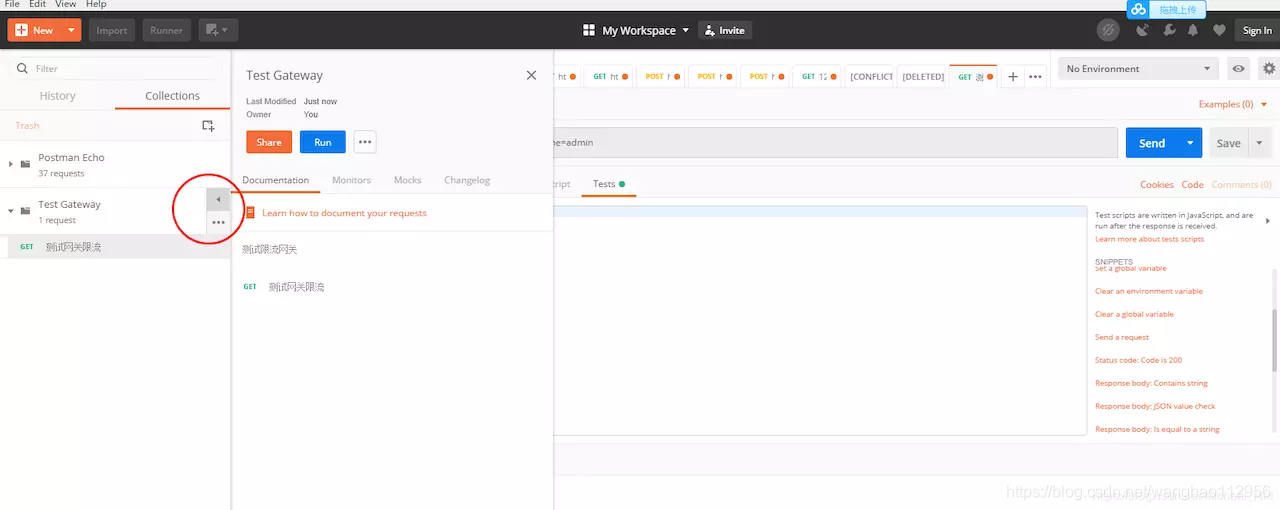Collapse the collection details panel arrow
Viewport: 1280px width, 510px height.
tap(218, 199)
